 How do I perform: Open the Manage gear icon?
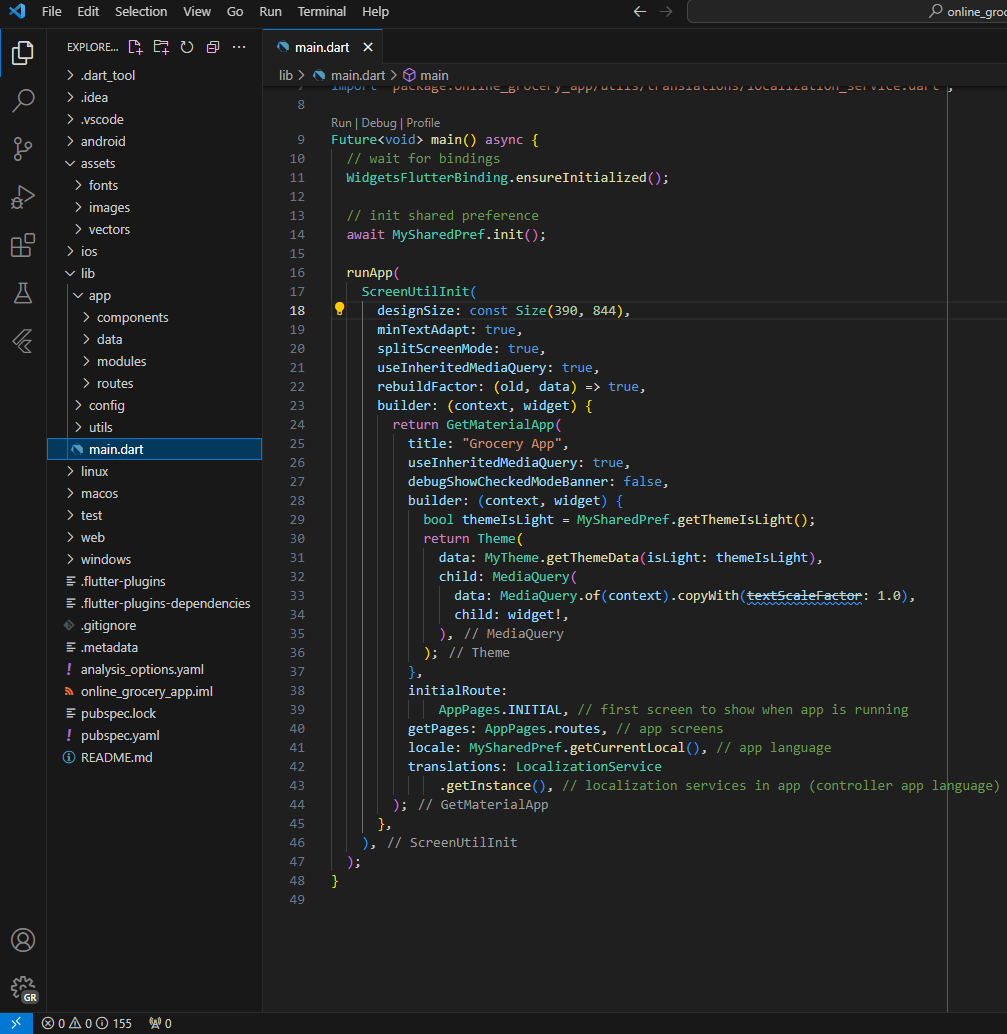(22, 989)
